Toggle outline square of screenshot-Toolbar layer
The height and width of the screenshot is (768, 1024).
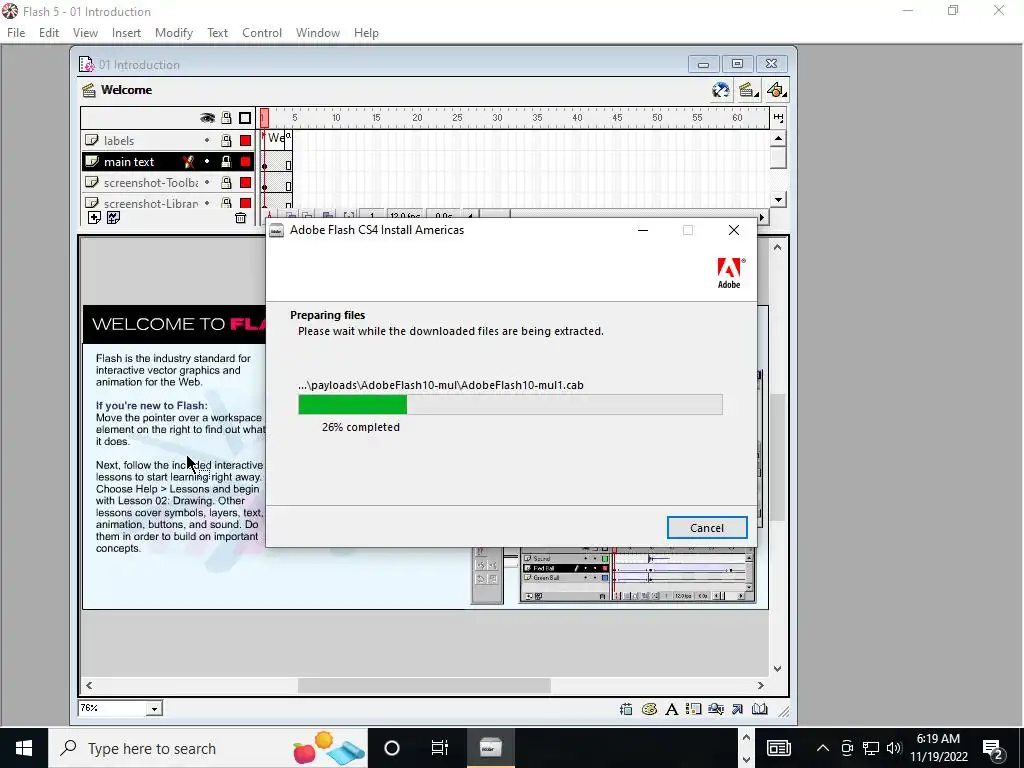[246, 182]
